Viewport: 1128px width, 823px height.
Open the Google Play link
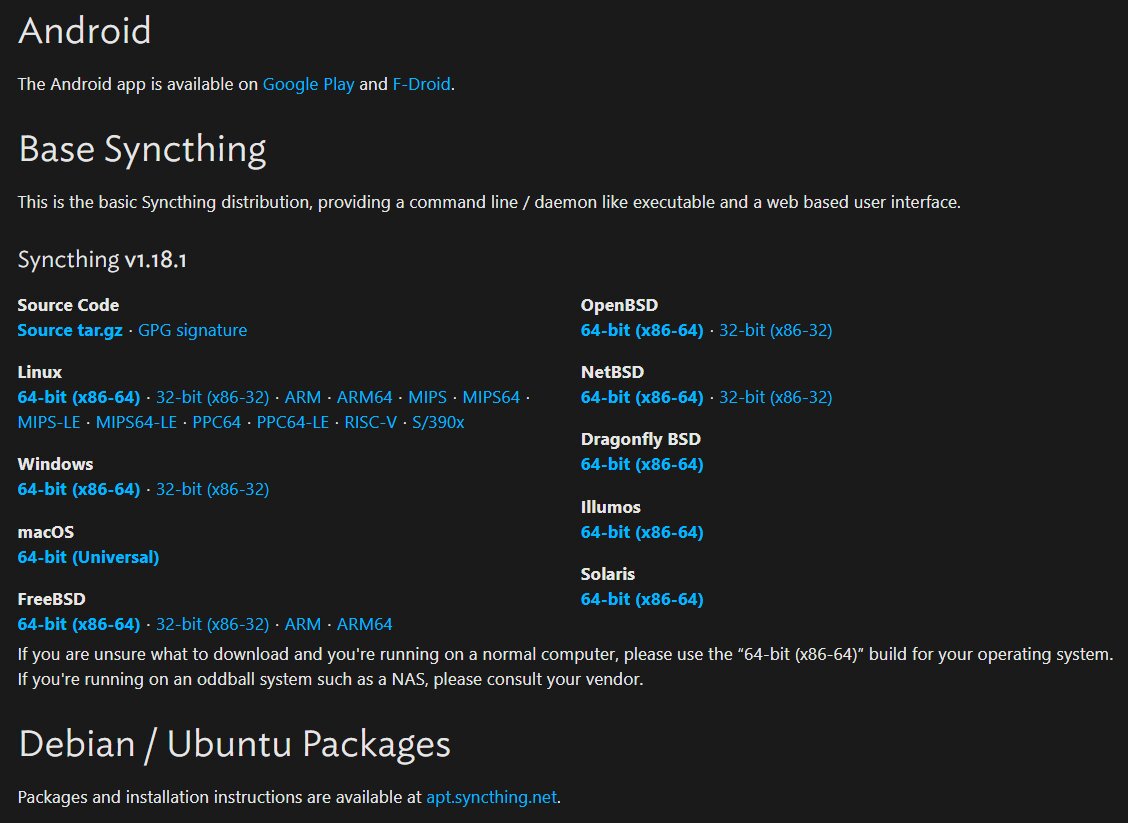(x=308, y=84)
